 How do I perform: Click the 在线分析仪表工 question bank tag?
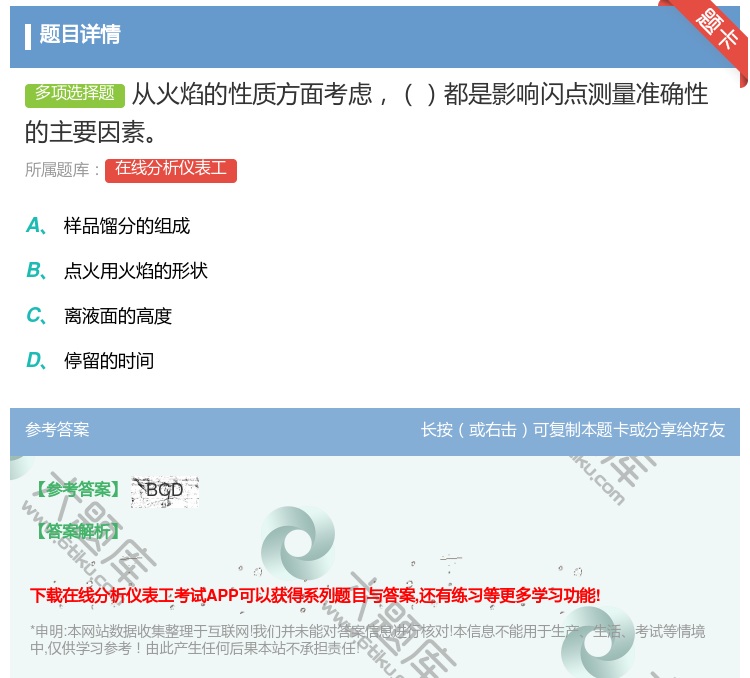171,170
